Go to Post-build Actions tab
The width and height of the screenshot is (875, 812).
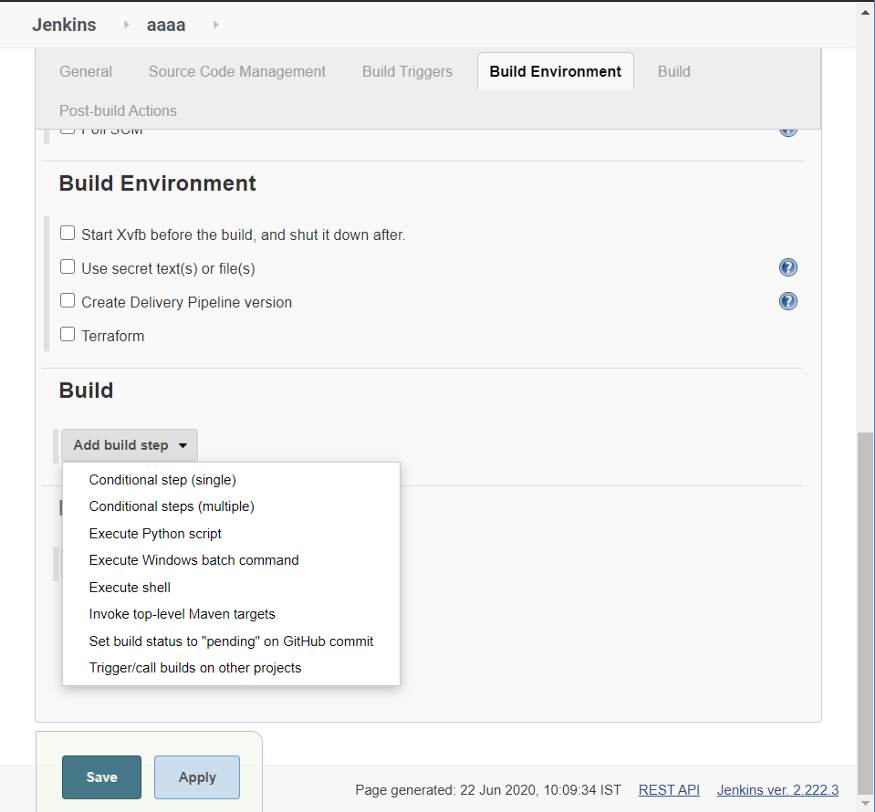pyautogui.click(x=118, y=110)
